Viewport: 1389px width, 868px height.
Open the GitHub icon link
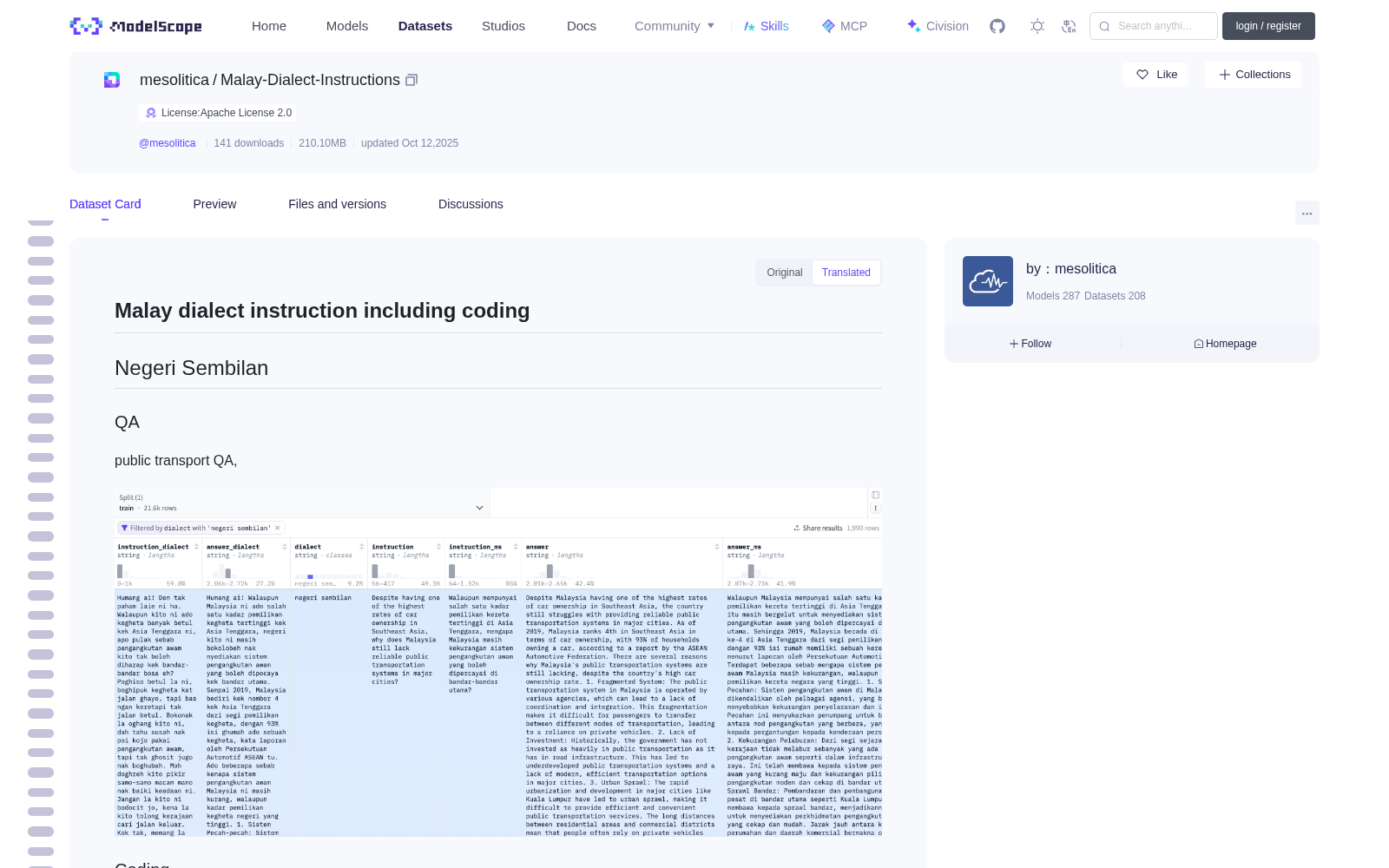point(997,26)
